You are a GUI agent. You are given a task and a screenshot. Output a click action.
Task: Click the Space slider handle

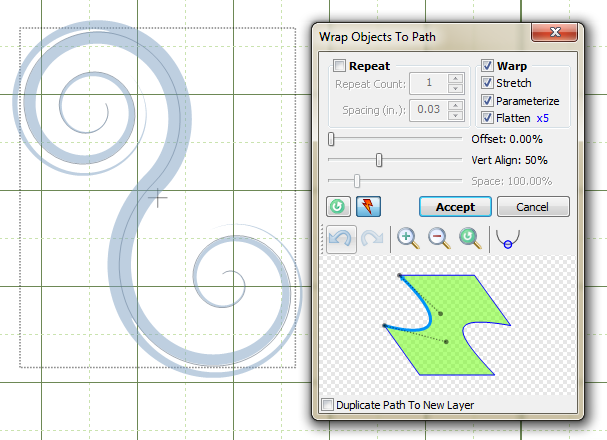coord(357,181)
